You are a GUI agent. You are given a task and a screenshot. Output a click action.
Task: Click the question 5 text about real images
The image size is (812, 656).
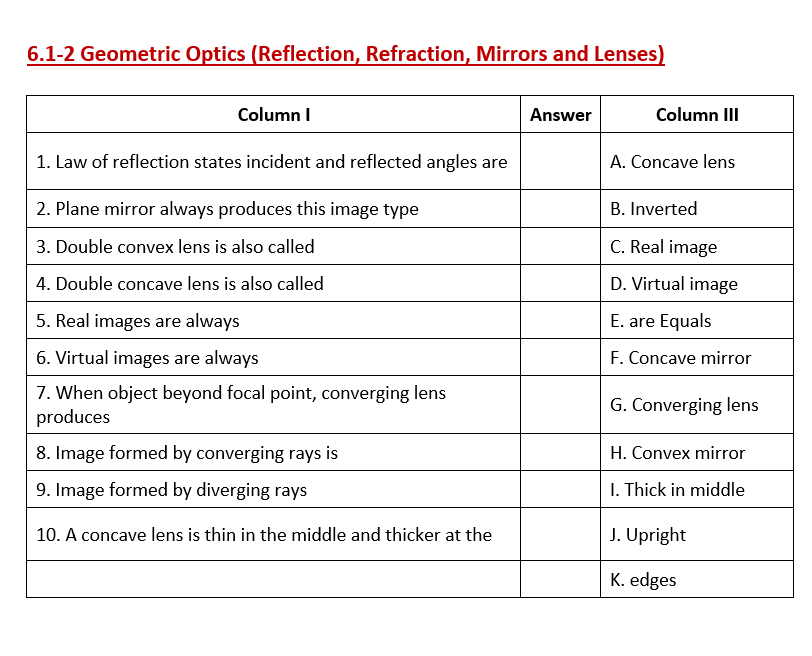[138, 321]
